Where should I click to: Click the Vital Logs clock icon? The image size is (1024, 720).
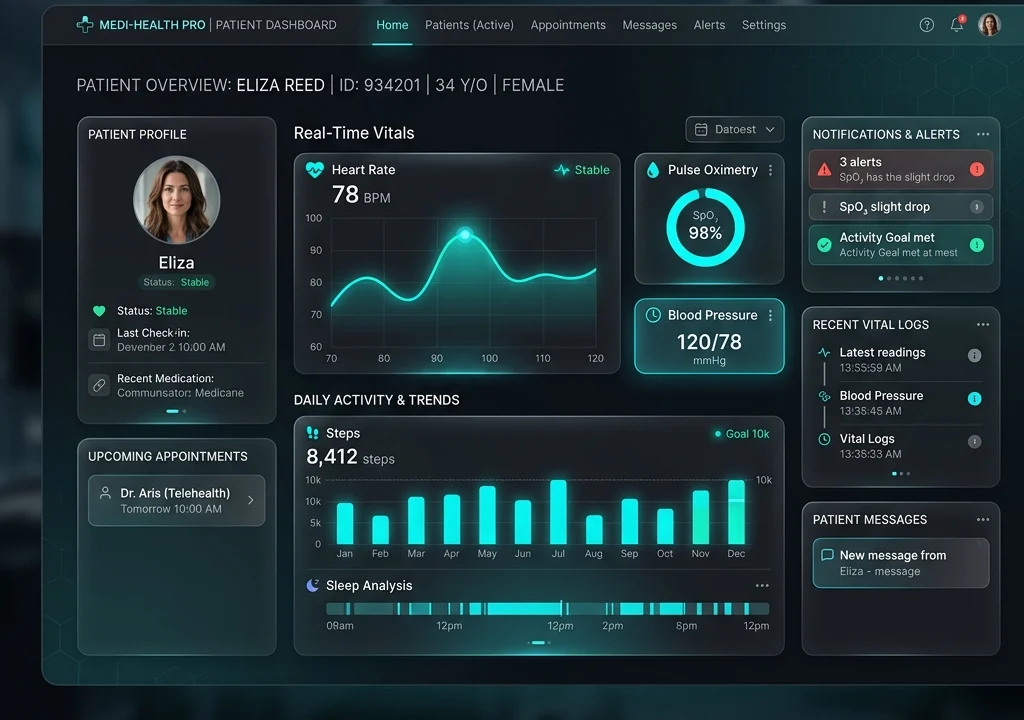tap(824, 438)
